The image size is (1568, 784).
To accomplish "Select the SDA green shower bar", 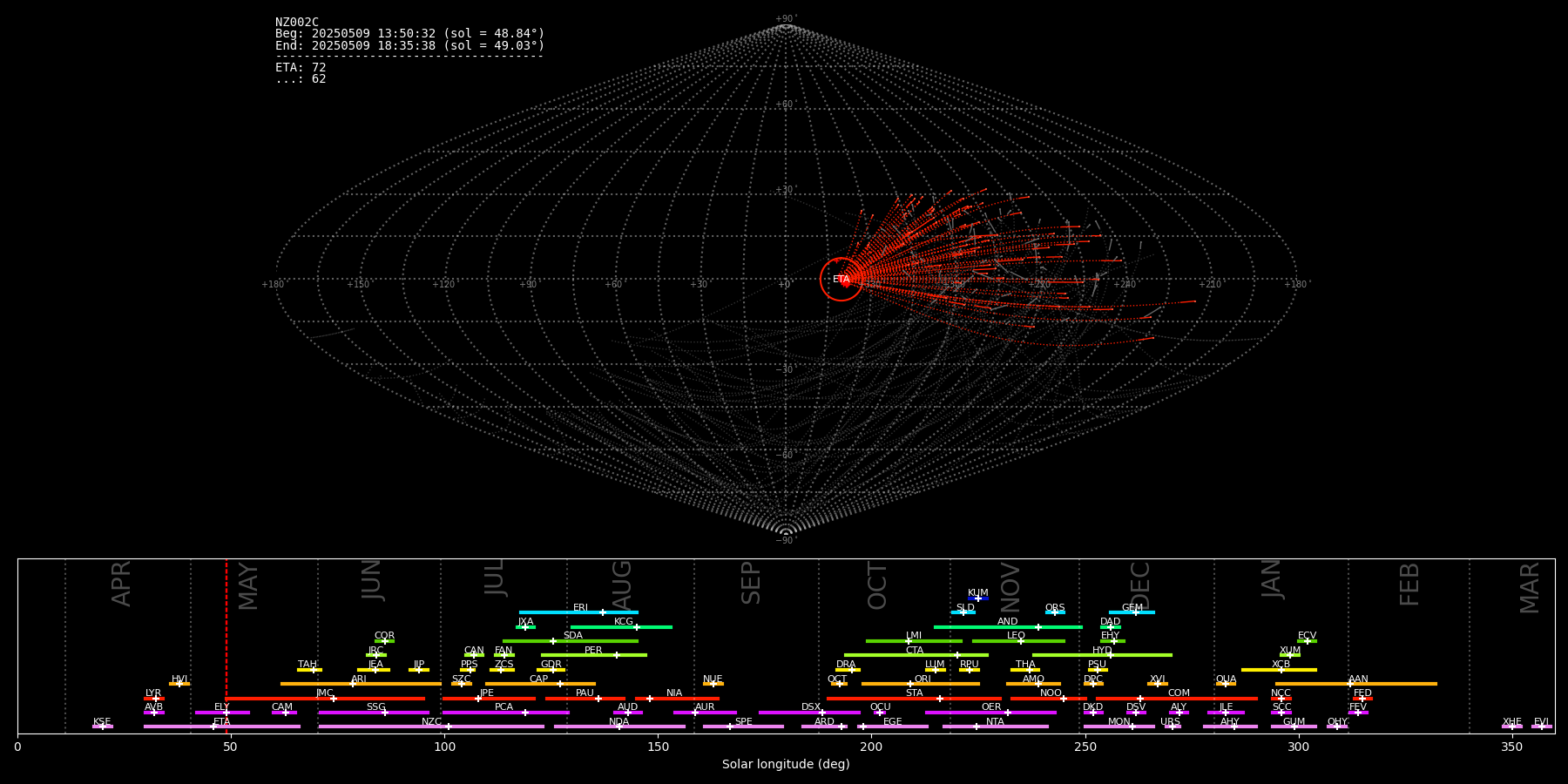I will (571, 641).
